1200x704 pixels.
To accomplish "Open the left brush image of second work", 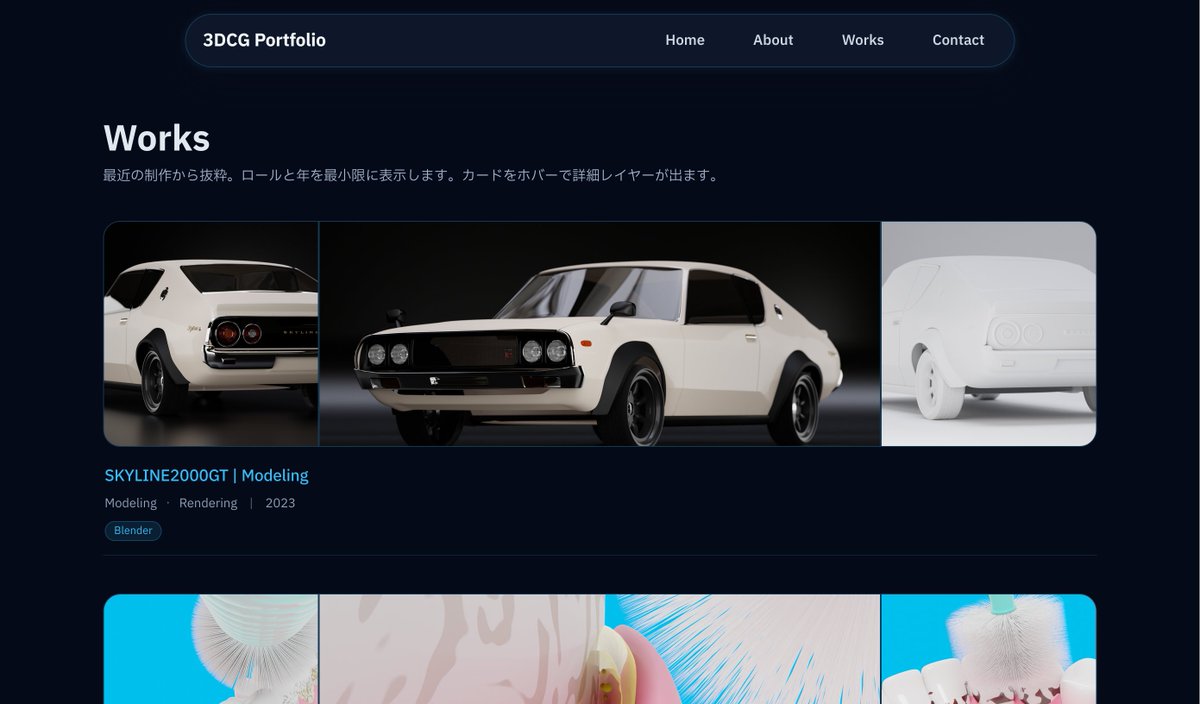I will pyautogui.click(x=211, y=649).
